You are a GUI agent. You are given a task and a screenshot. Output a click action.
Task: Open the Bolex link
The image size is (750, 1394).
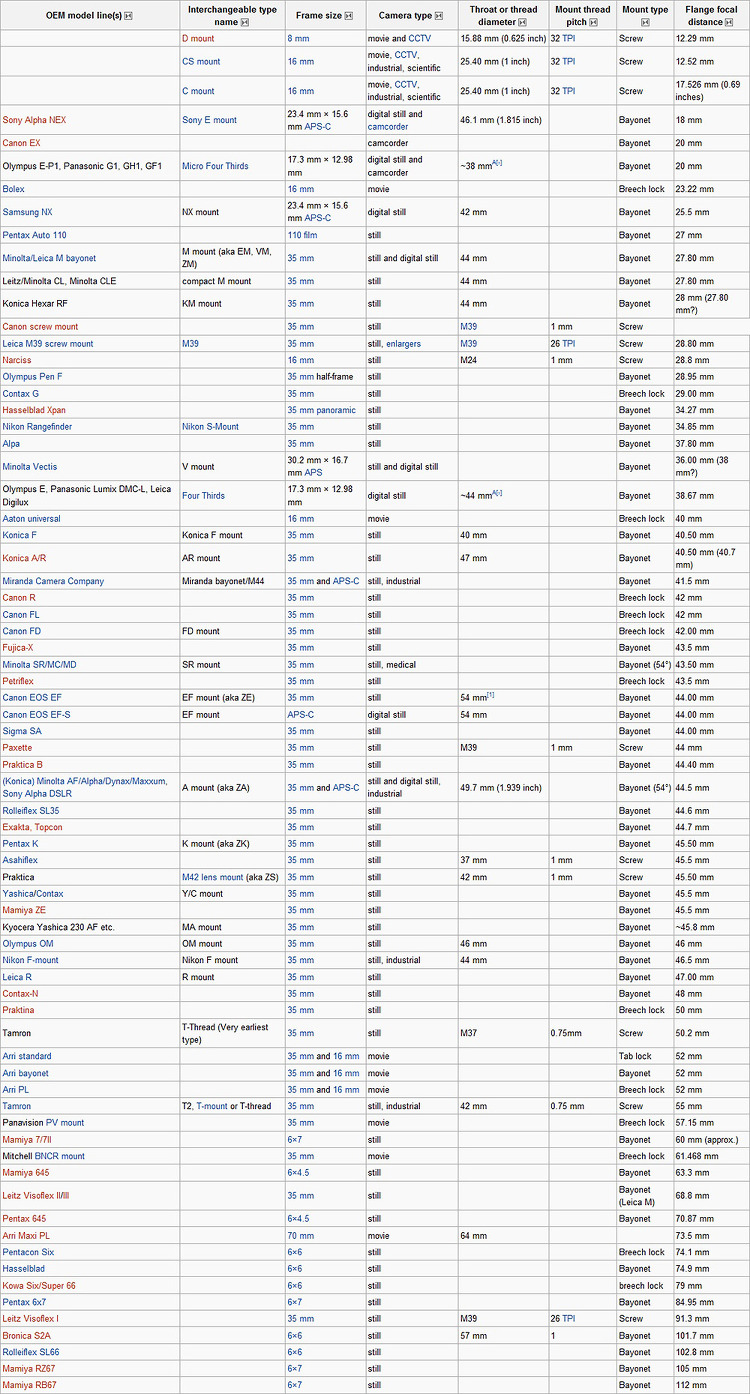click(14, 188)
